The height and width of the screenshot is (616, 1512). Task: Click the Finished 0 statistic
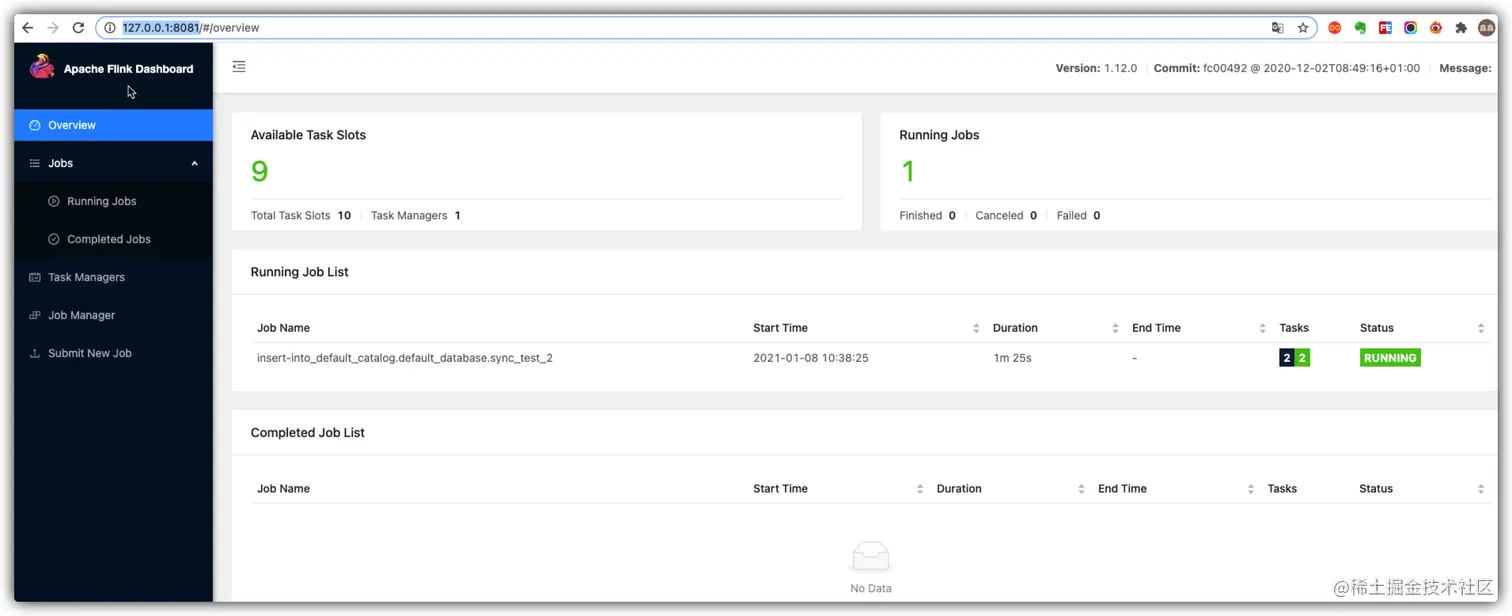pyautogui.click(x=928, y=216)
